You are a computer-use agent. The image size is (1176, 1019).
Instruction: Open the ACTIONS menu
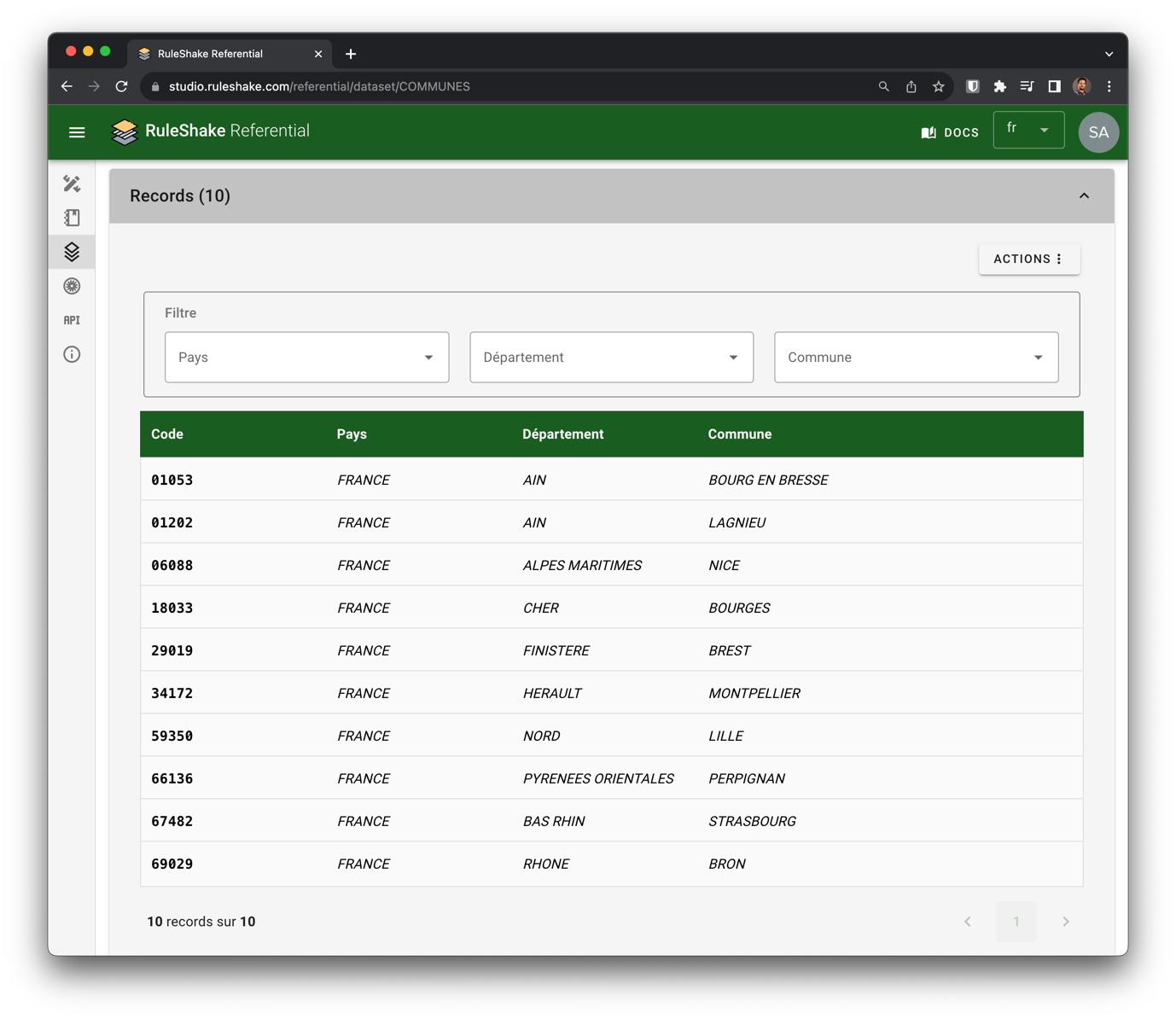[x=1028, y=259]
